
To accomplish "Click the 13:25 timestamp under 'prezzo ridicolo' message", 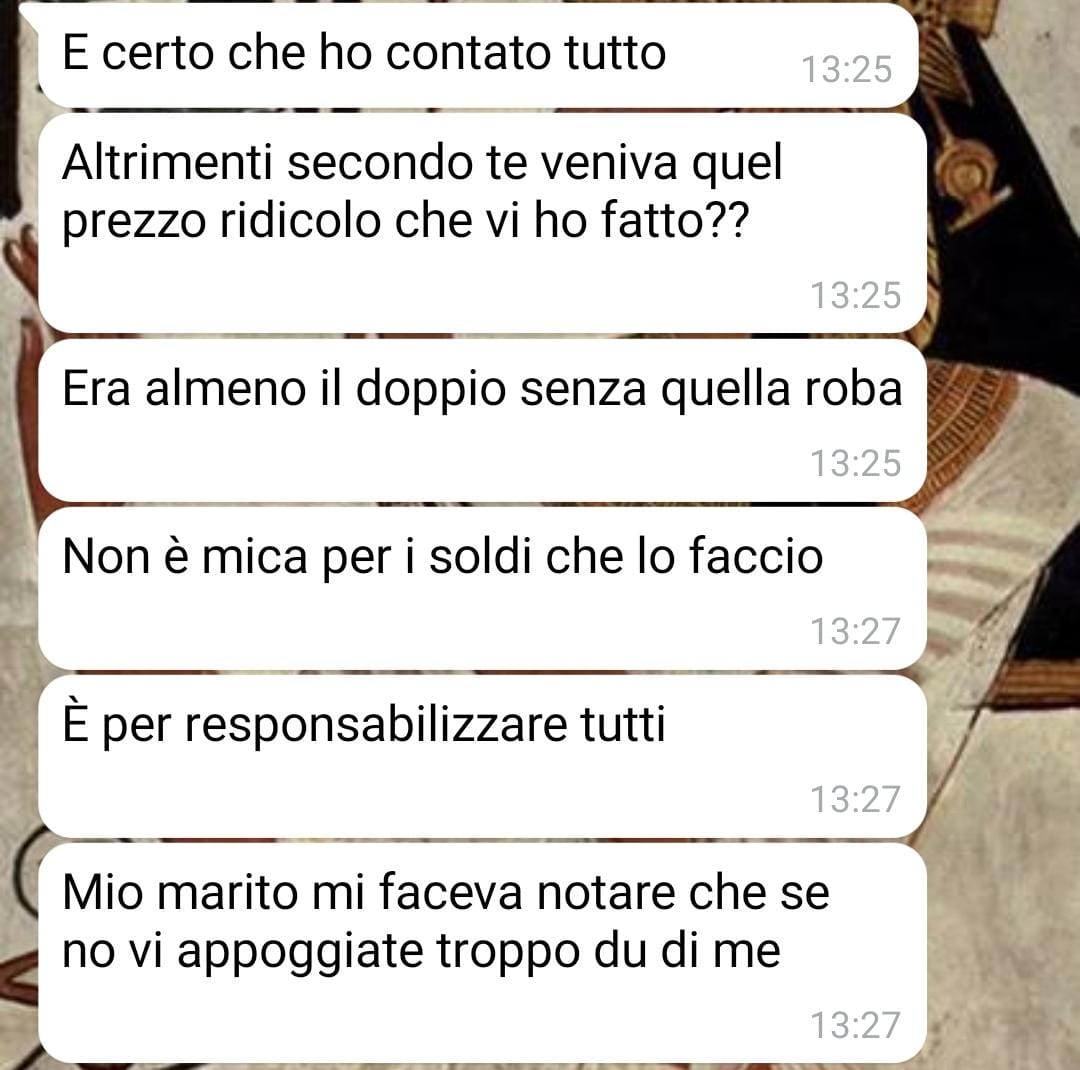I will [x=855, y=295].
